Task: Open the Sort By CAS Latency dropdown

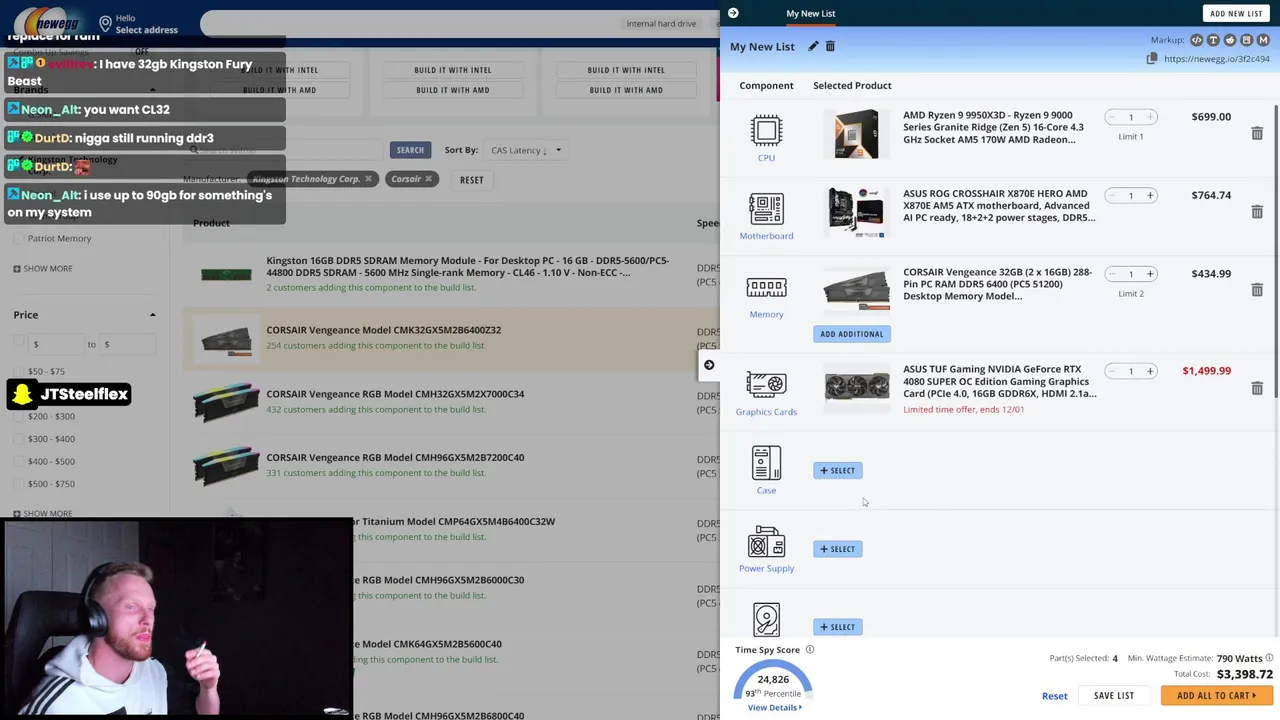Action: tap(526, 150)
